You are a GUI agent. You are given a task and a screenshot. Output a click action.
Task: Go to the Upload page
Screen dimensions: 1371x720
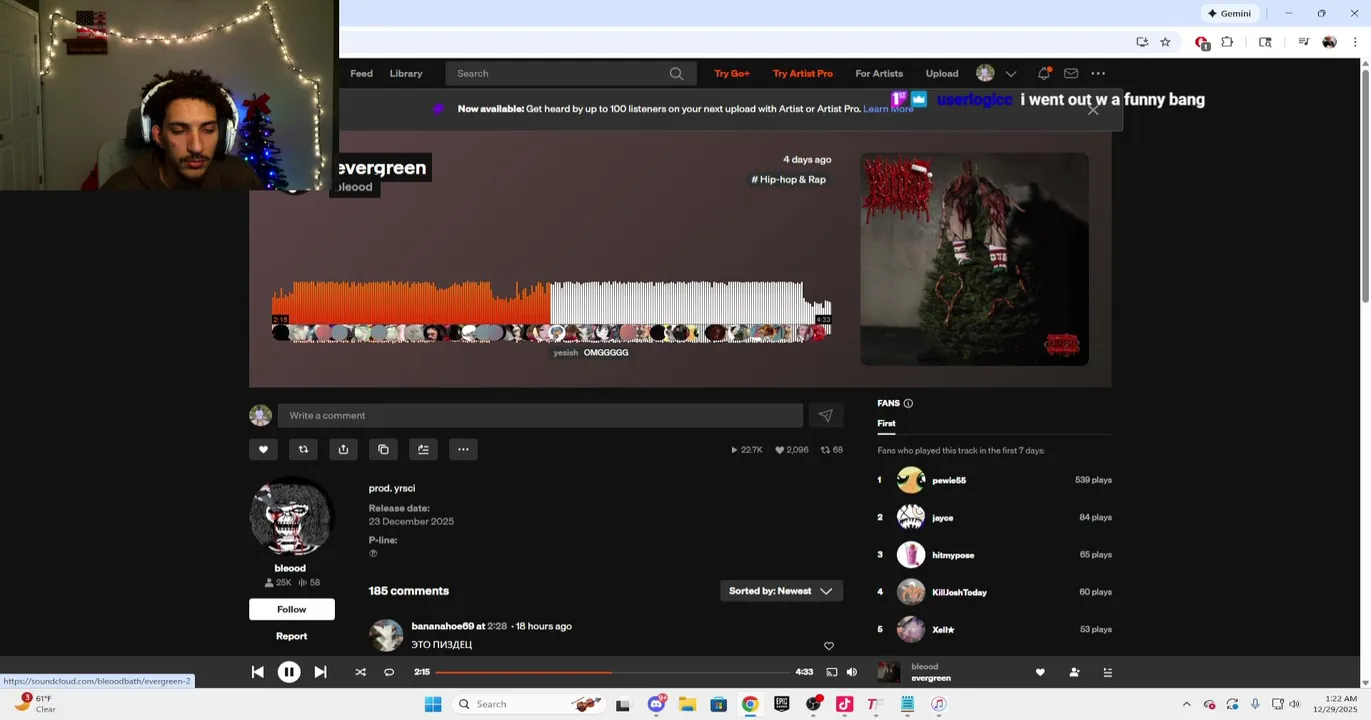[x=942, y=73]
